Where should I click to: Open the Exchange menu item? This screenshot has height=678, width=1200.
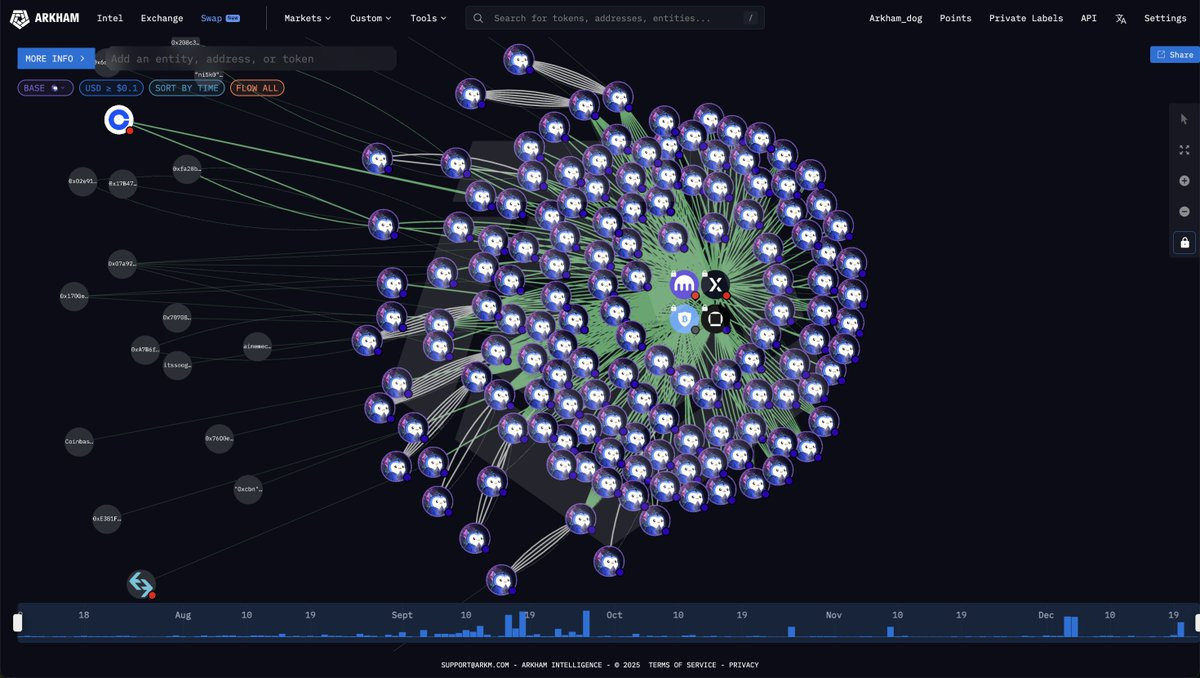(x=162, y=18)
